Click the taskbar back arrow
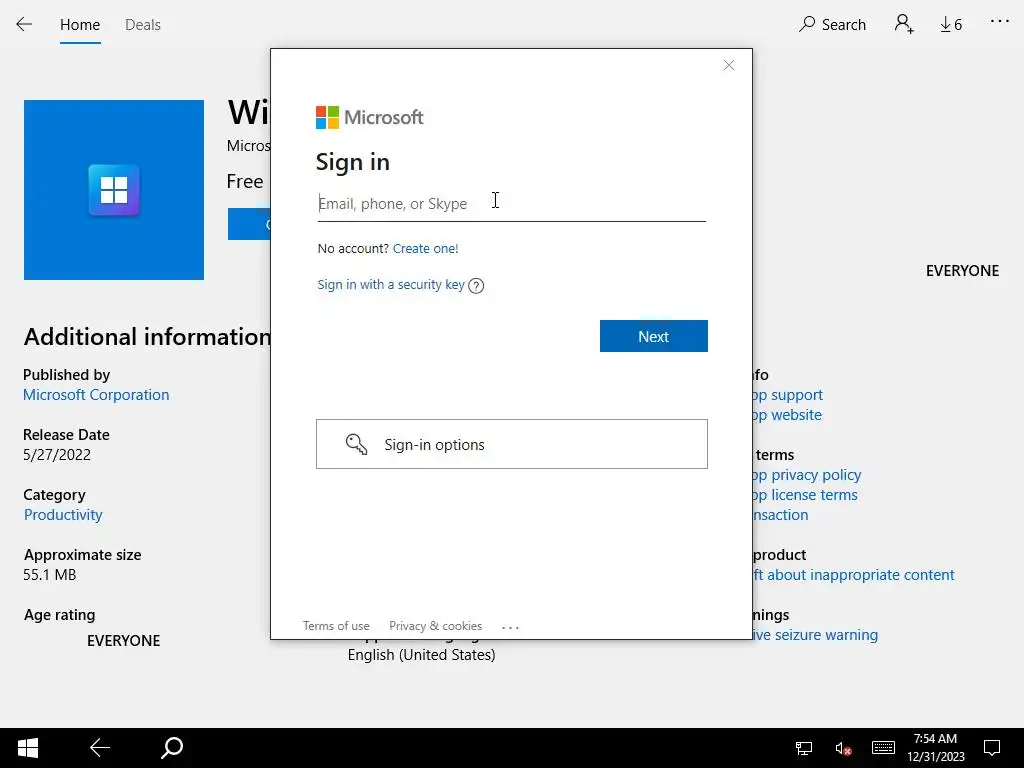 tap(100, 748)
